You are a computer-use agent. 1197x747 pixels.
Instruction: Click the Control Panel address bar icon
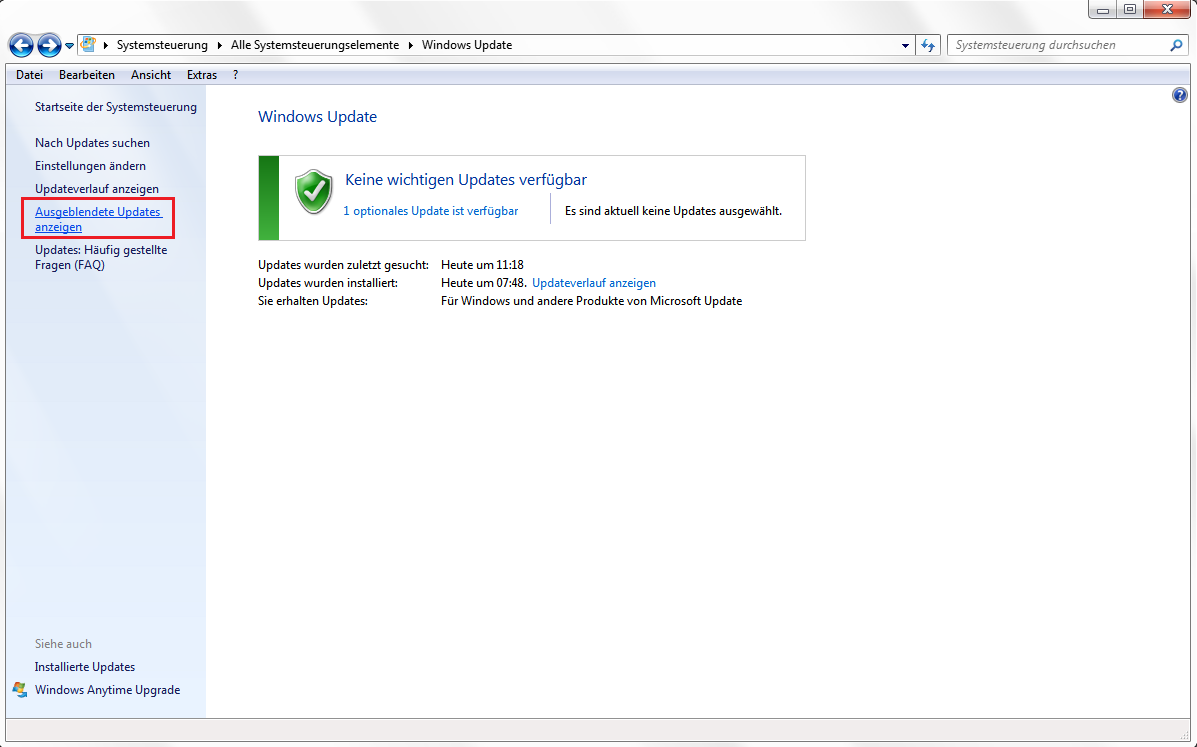(x=89, y=44)
